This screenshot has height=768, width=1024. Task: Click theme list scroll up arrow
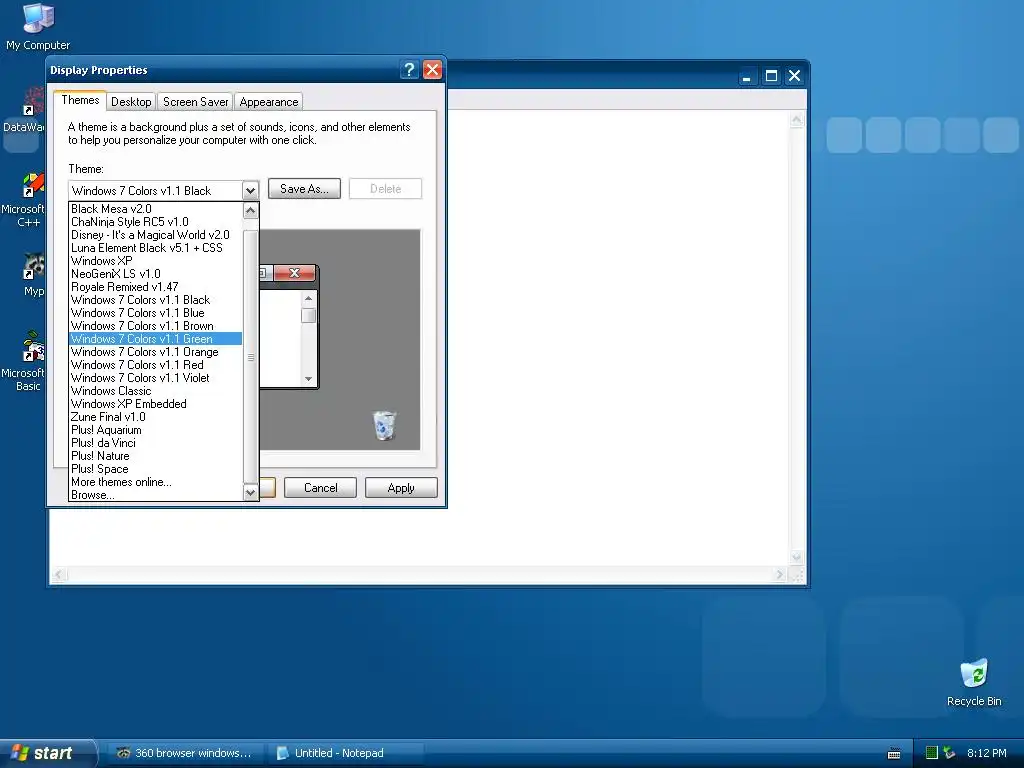click(x=250, y=210)
